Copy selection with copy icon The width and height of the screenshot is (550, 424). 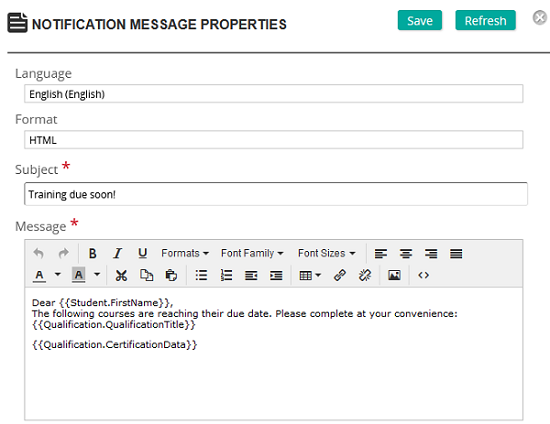(146, 275)
